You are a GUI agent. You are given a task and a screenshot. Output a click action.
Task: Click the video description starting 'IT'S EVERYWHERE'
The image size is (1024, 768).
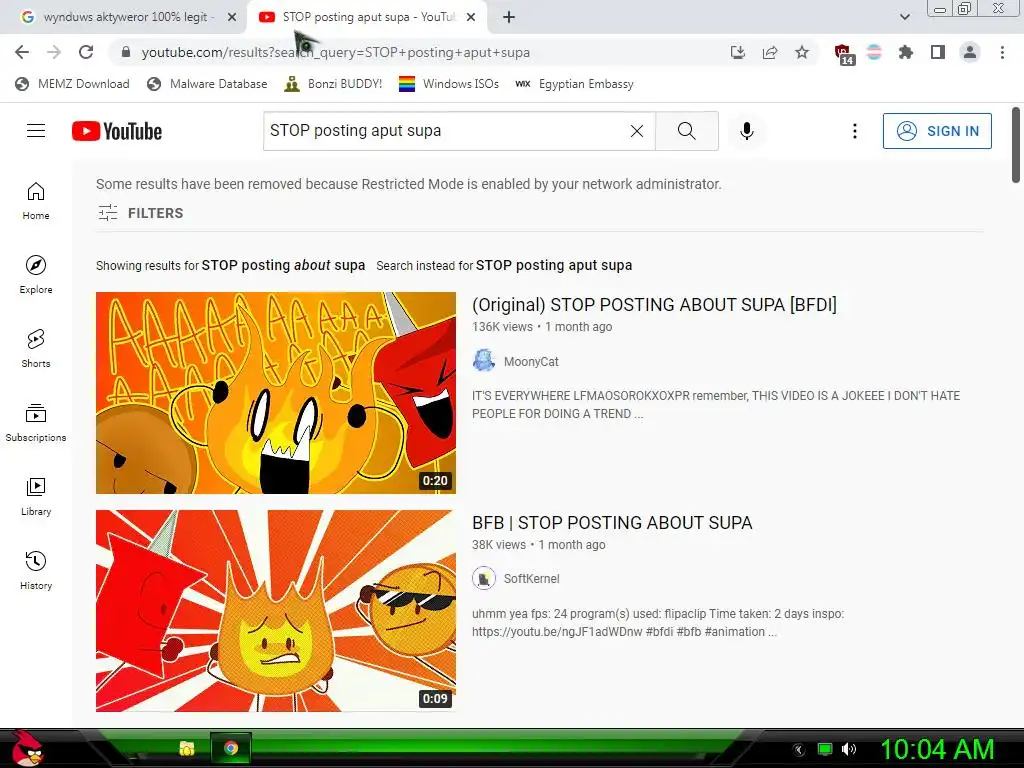[x=716, y=404]
